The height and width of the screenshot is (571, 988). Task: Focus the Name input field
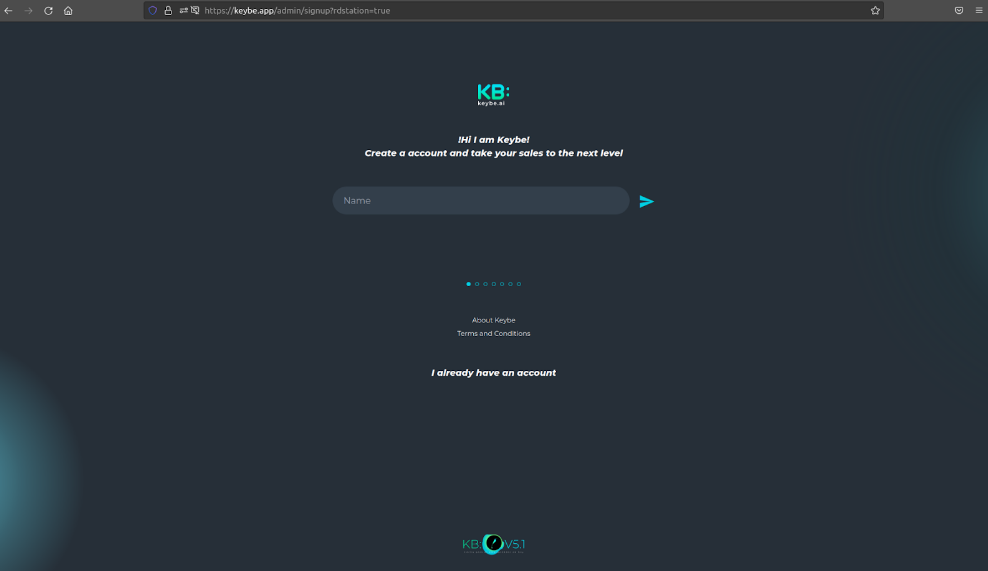(480, 201)
